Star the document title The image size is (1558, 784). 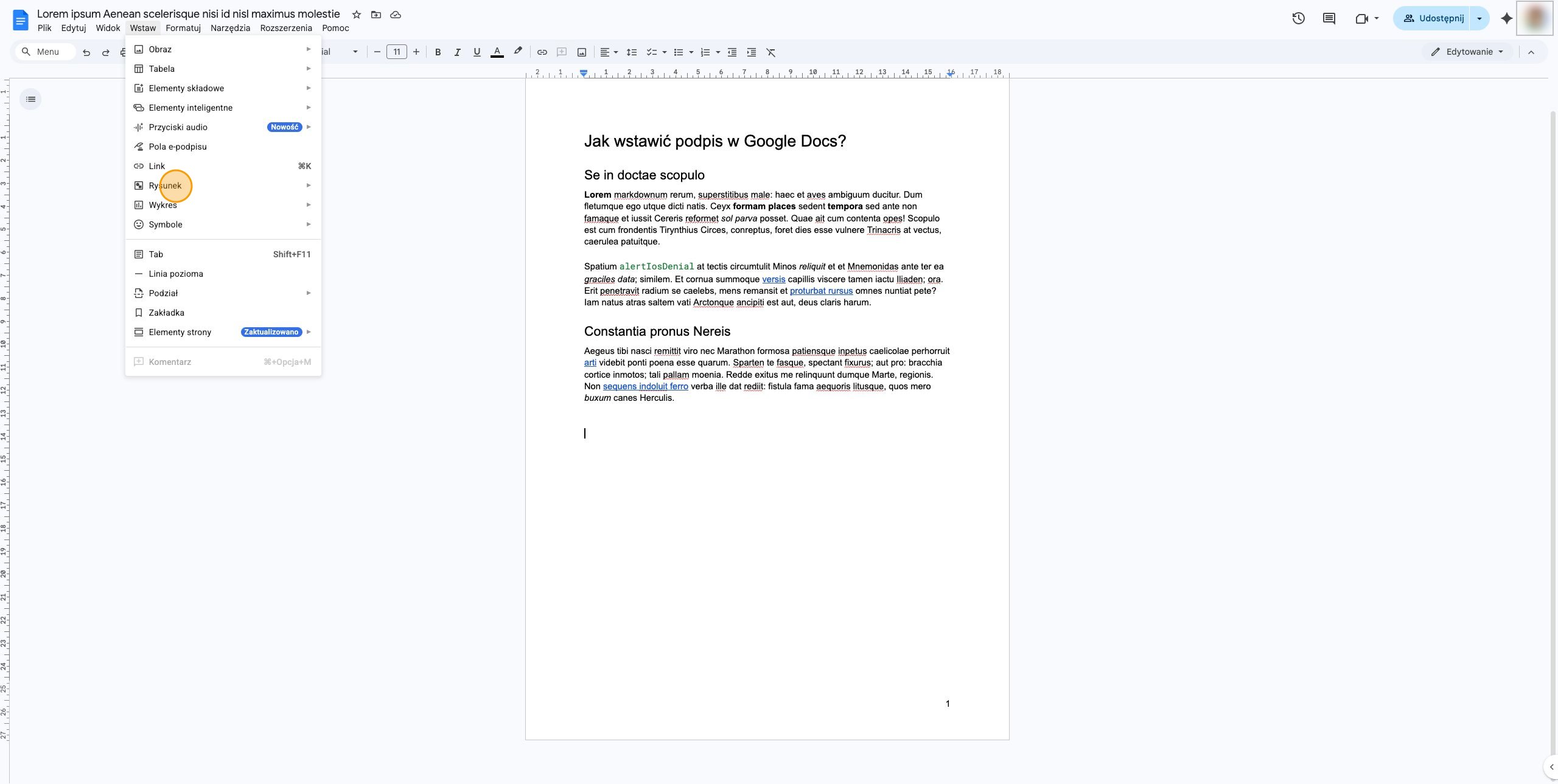[x=357, y=15]
